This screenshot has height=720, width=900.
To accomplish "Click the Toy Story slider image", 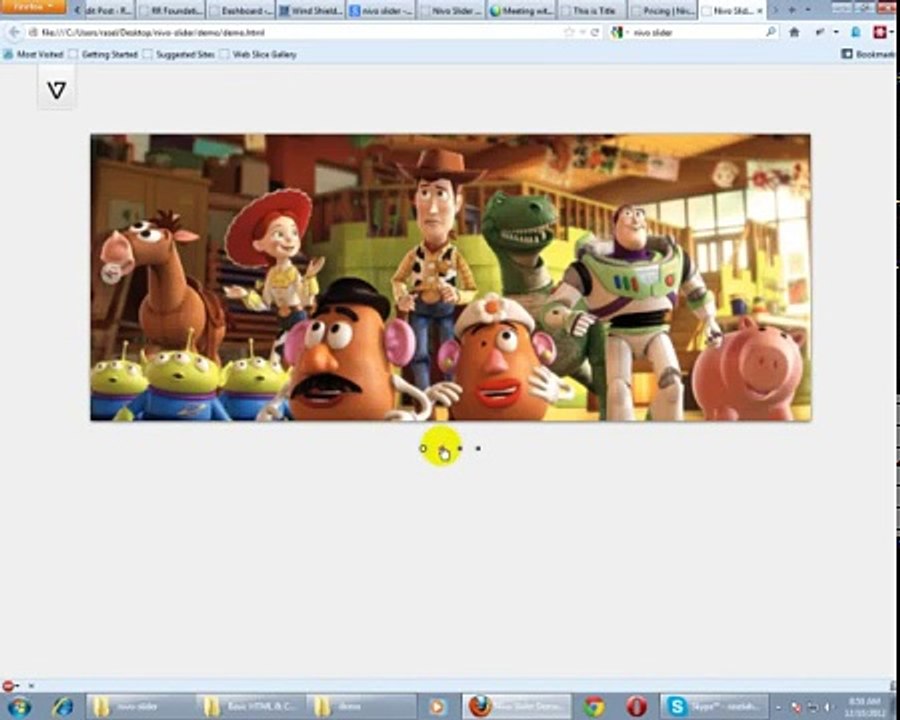I will pos(451,277).
